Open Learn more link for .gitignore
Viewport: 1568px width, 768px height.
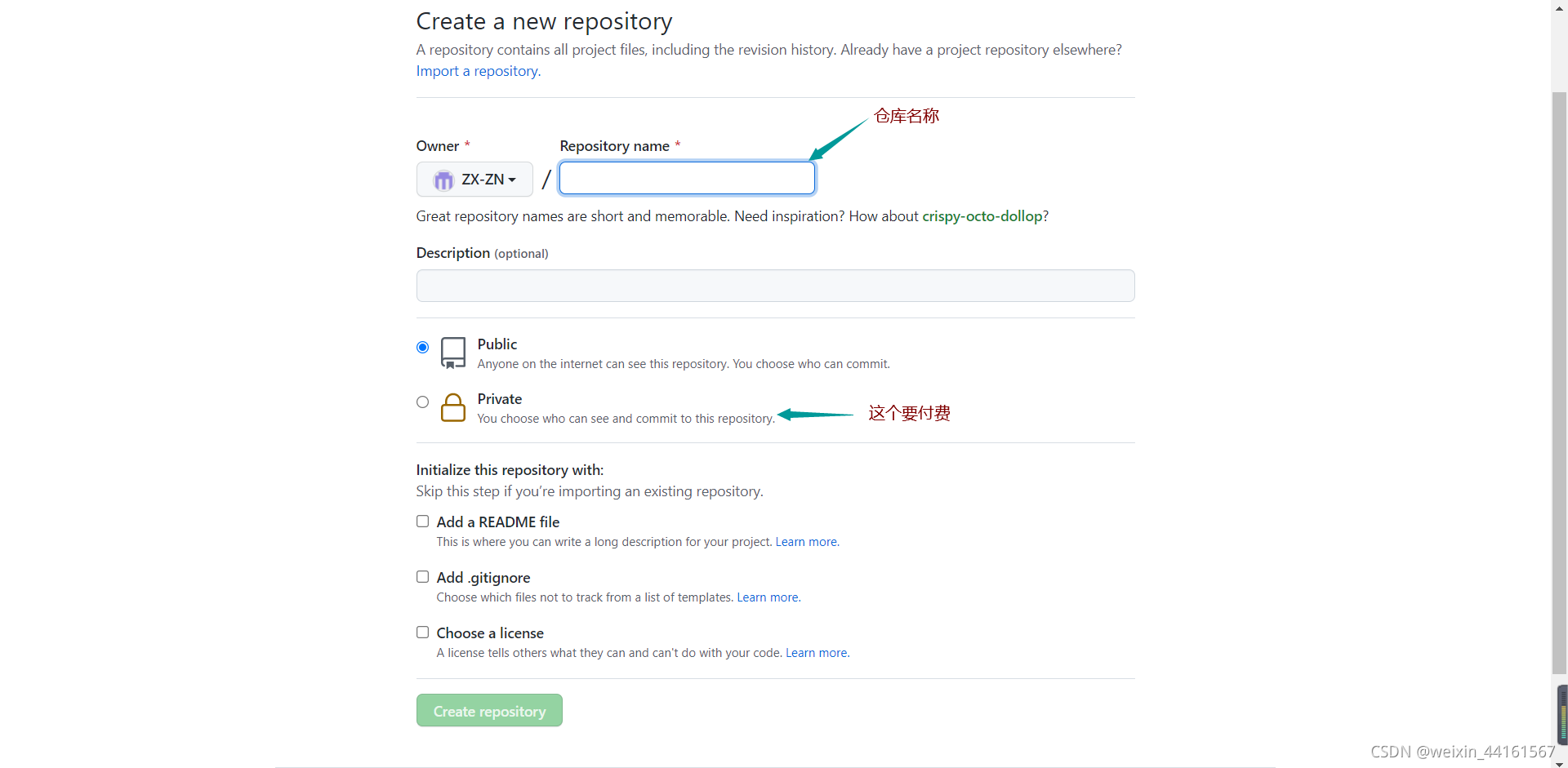pyautogui.click(x=768, y=597)
